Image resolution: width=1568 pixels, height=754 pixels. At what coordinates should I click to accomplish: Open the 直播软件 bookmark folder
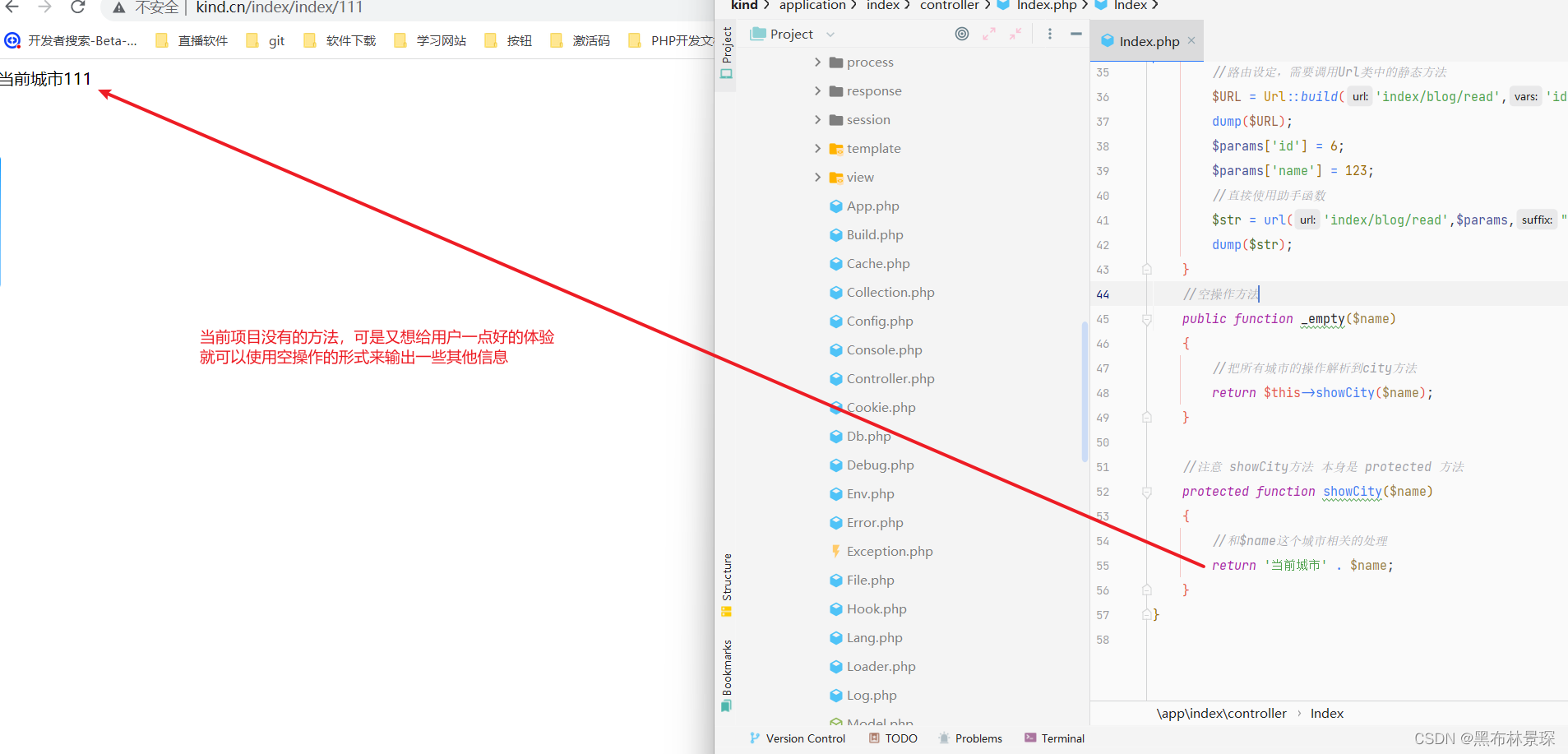pos(192,40)
